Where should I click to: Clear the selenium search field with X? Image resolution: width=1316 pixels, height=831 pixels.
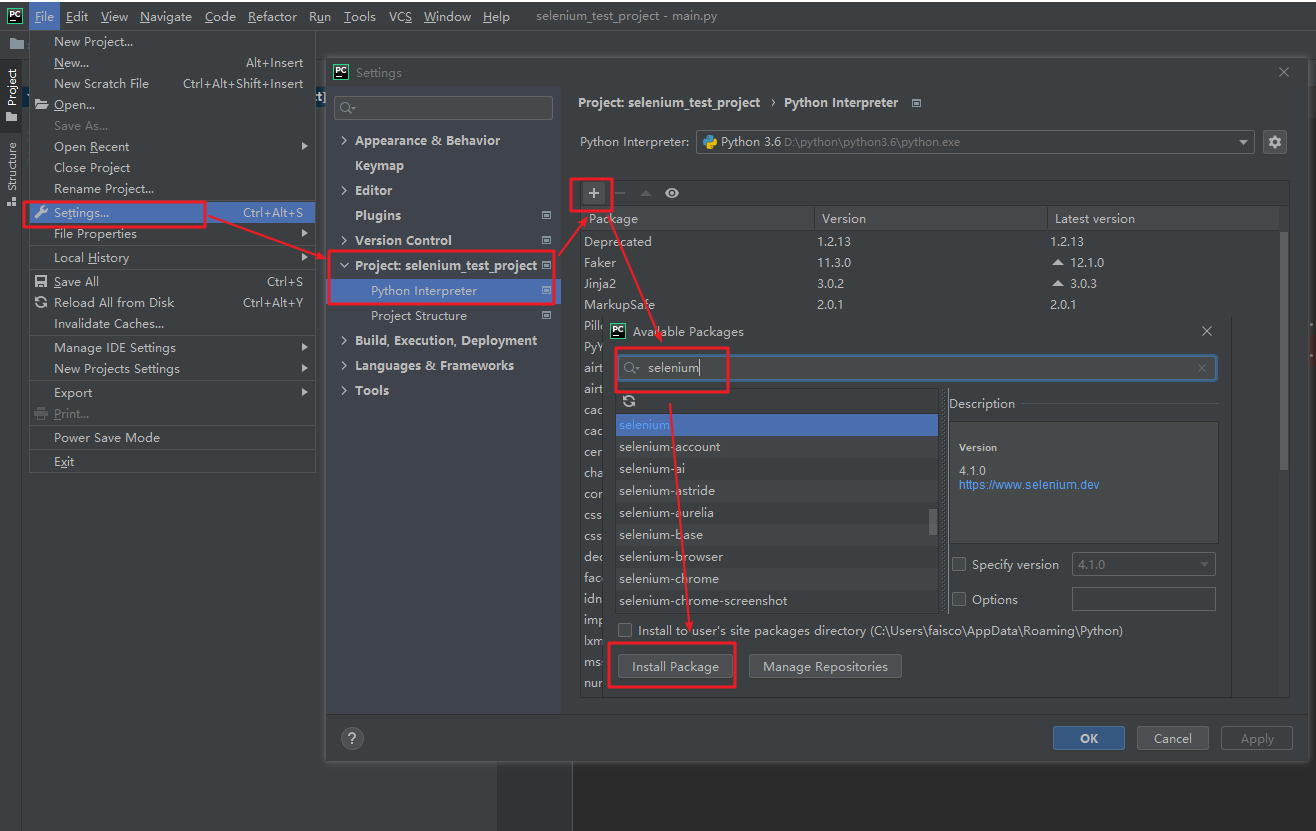click(1202, 368)
